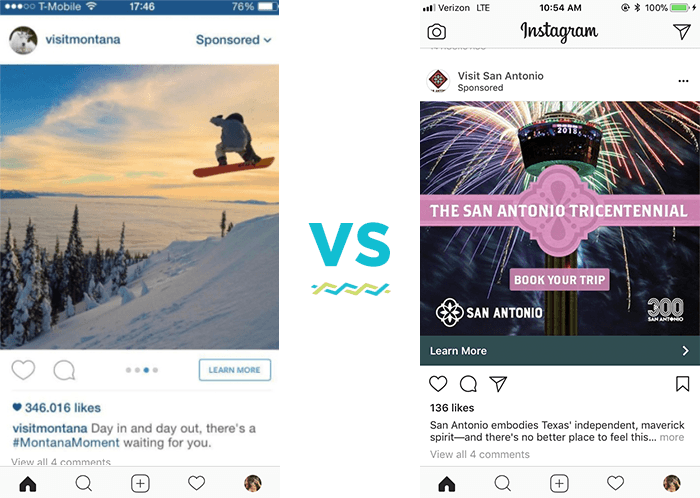700x498 pixels.
Task: Open the #MontanaMoment hashtag link
Action: coord(66,443)
